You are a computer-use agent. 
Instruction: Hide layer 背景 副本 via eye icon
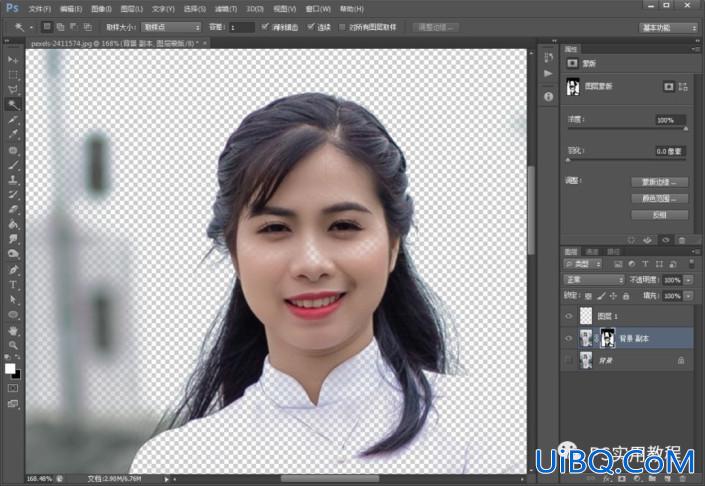point(569,339)
